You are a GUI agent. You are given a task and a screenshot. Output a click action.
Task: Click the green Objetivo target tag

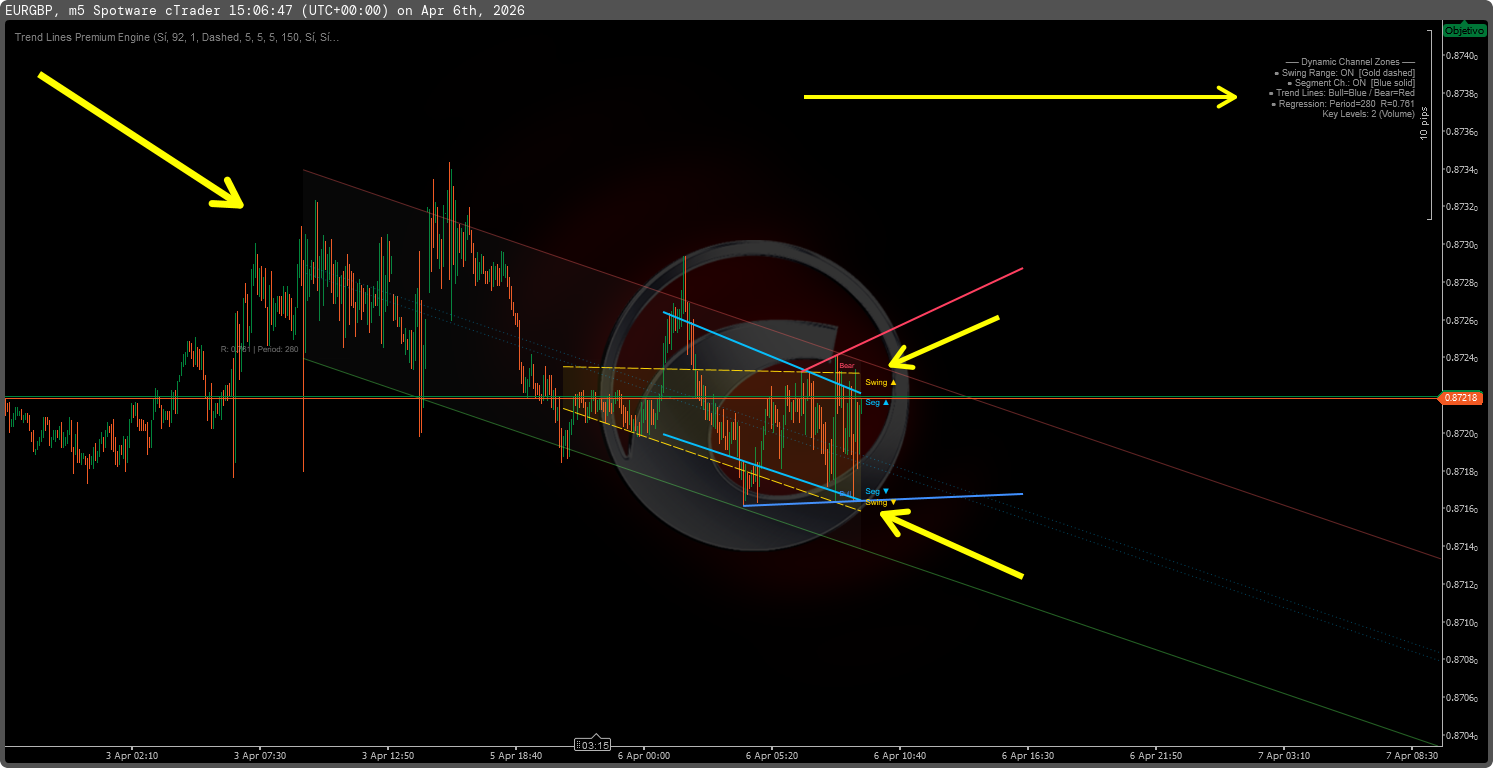[x=1463, y=31]
